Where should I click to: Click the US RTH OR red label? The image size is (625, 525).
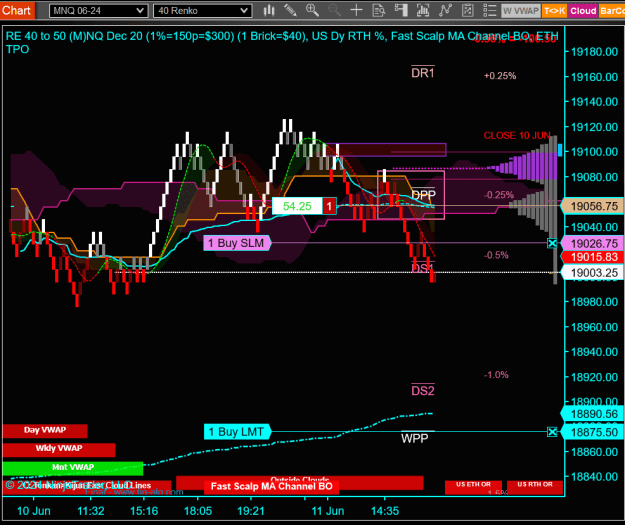coord(535,487)
